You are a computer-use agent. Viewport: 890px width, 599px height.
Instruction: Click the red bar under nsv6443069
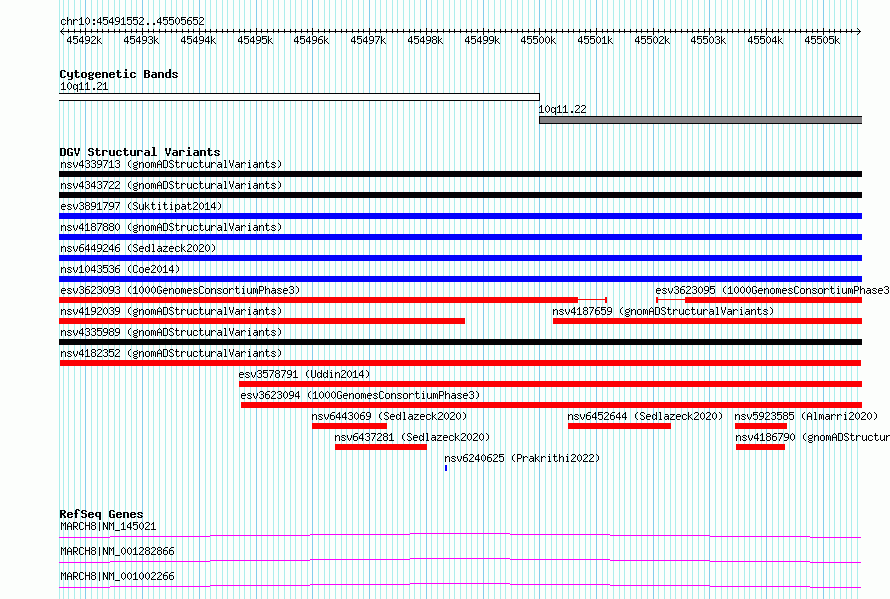coord(349,426)
